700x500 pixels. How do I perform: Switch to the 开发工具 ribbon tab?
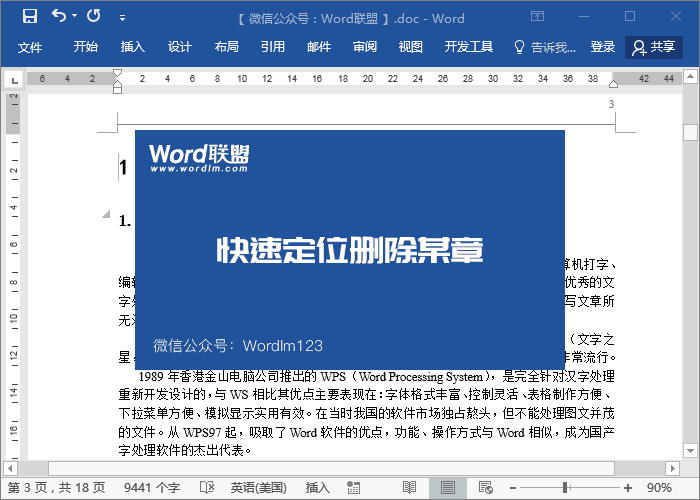pyautogui.click(x=469, y=47)
